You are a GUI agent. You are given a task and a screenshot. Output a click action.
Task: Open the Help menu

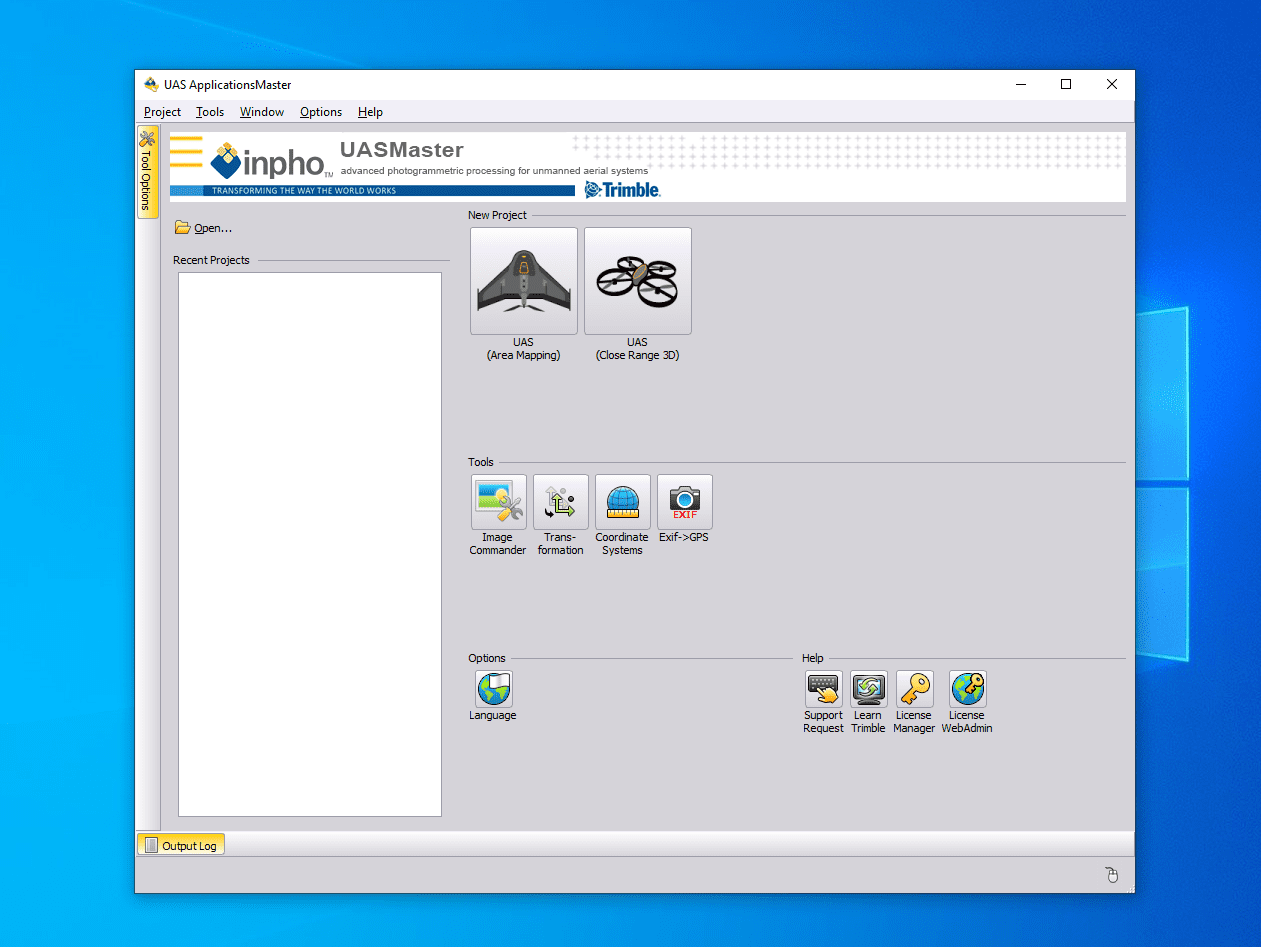tap(369, 112)
